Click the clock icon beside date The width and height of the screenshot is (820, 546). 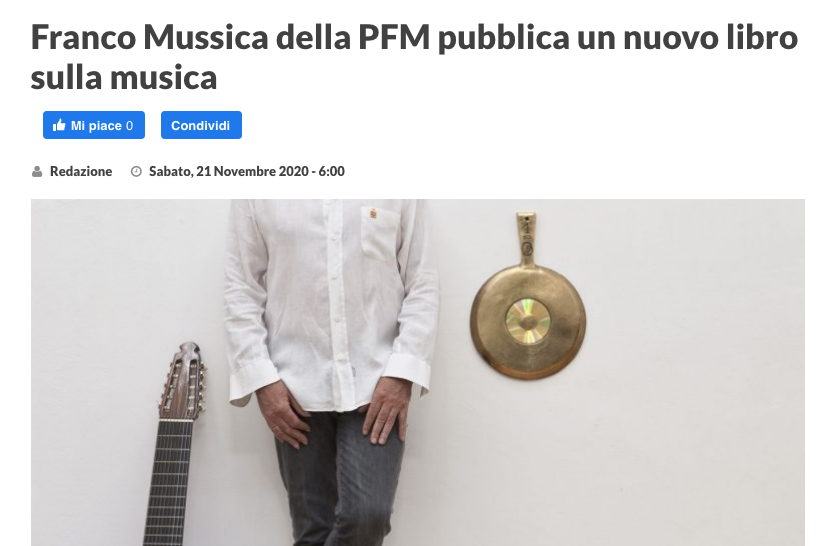point(136,172)
